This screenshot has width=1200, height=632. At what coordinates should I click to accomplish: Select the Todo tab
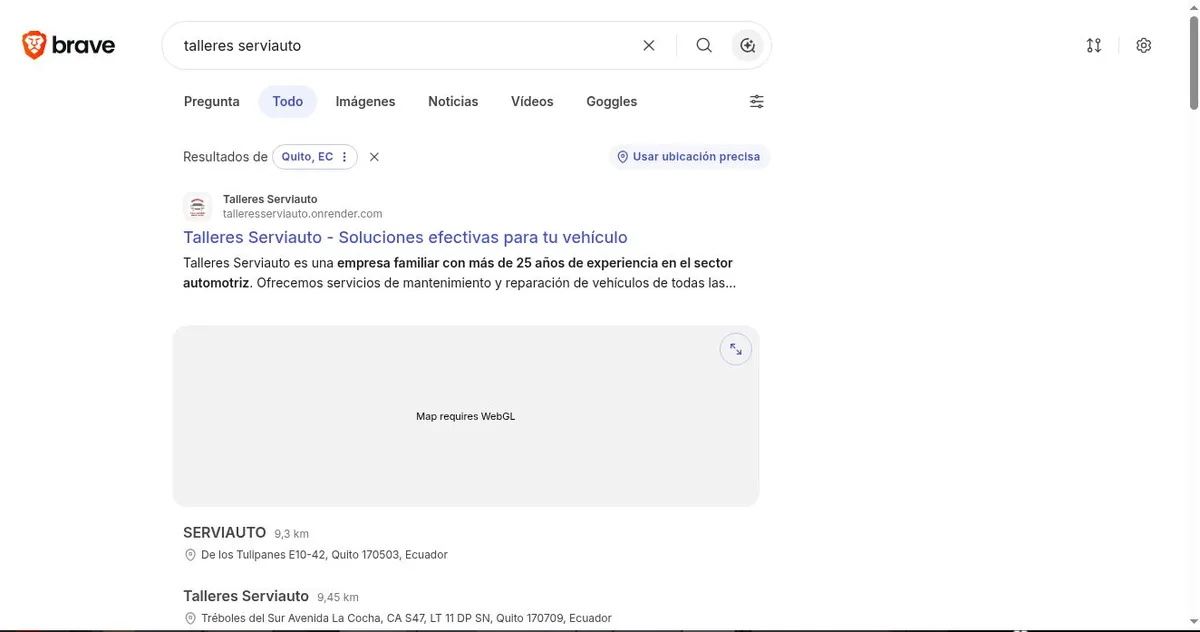click(287, 101)
